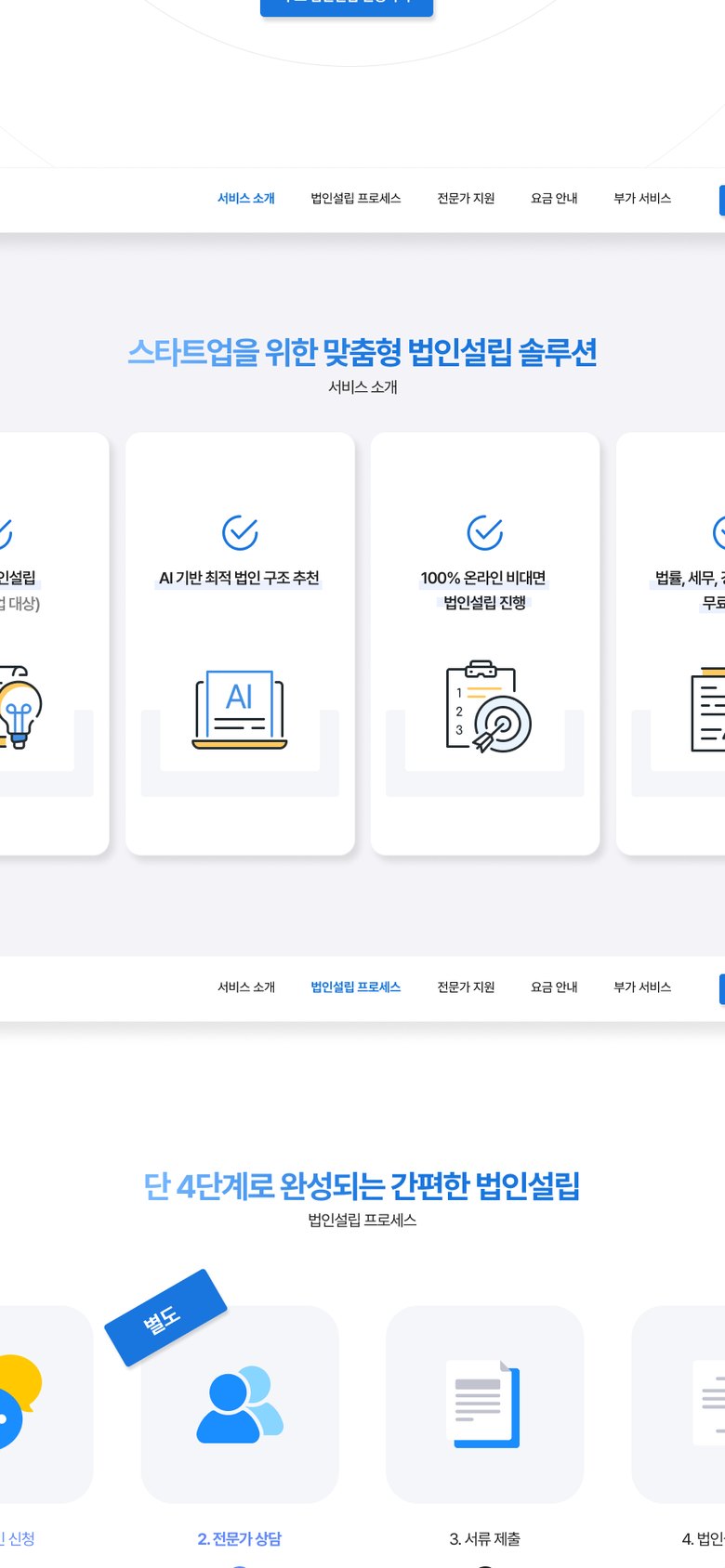Select 요금 안내 in the upper nav bar
The height and width of the screenshot is (1568, 725).
tap(555, 199)
